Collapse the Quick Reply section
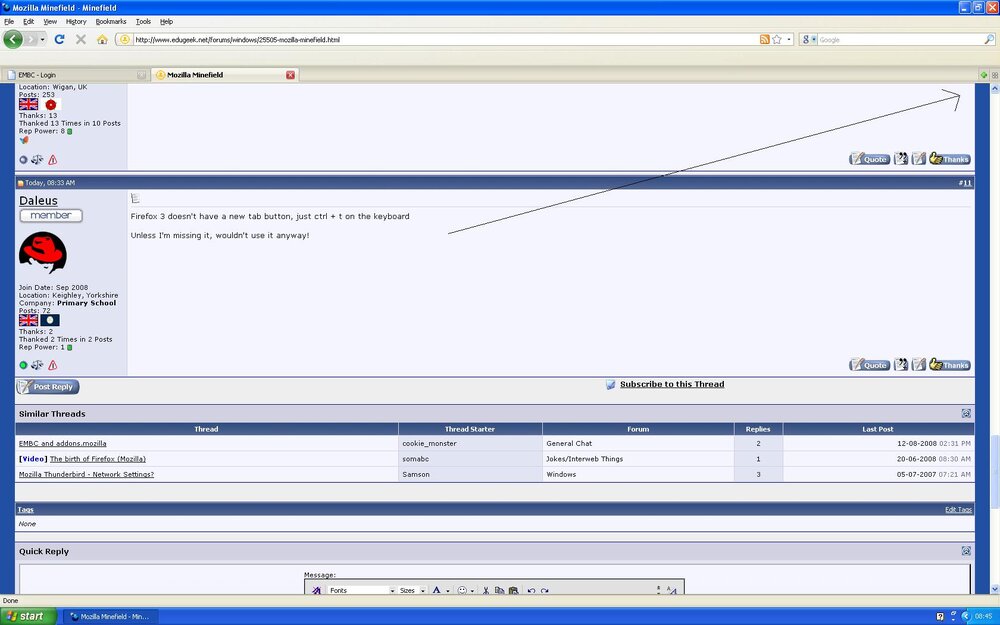Screen dimensions: 1000x625 tap(966, 551)
